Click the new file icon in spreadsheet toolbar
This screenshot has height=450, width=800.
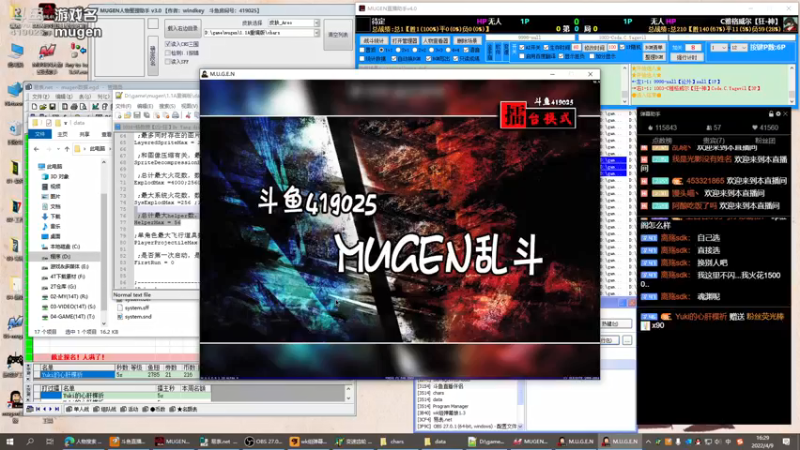coord(34,107)
